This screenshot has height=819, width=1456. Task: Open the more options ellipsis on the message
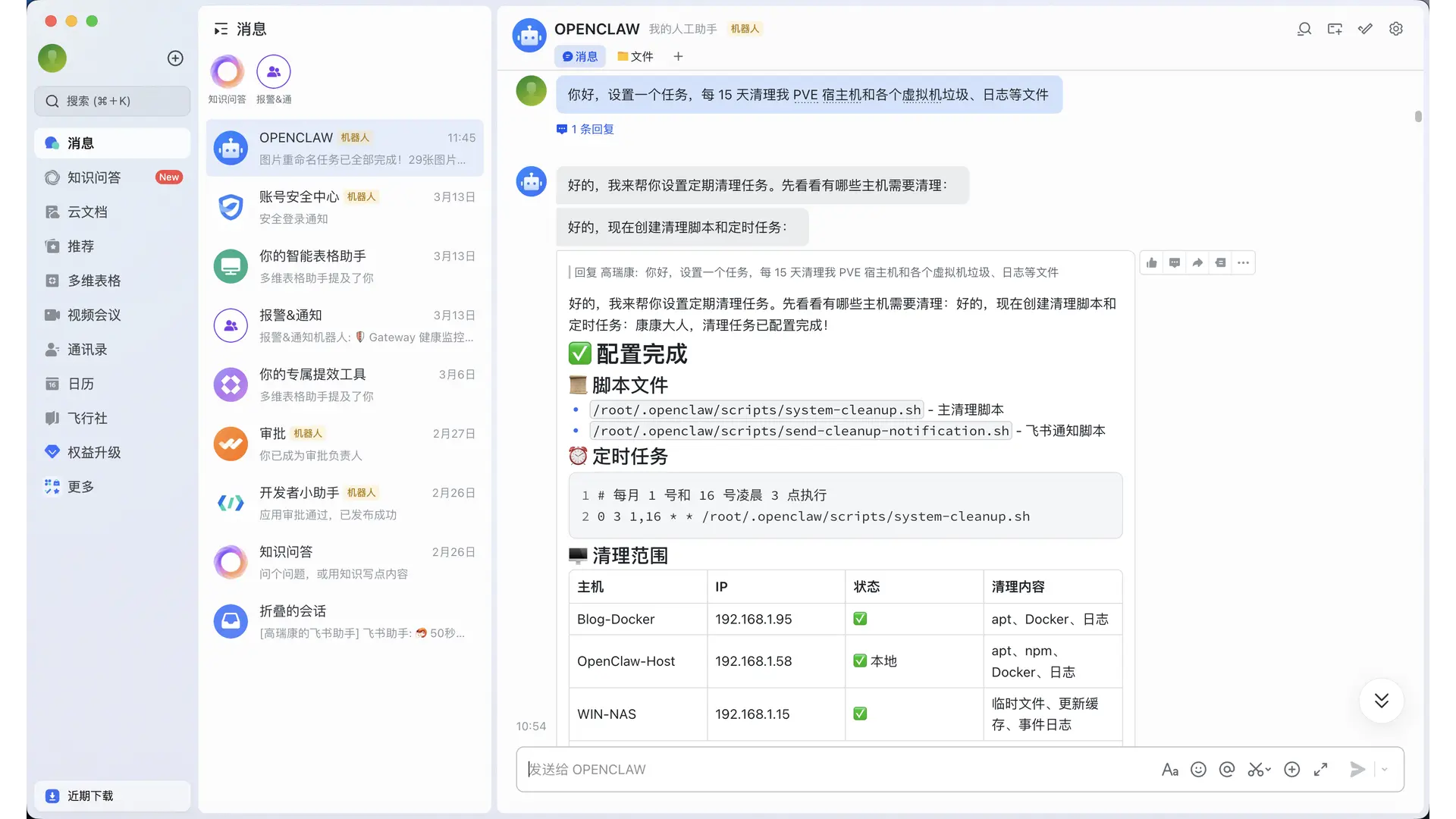[x=1243, y=263]
